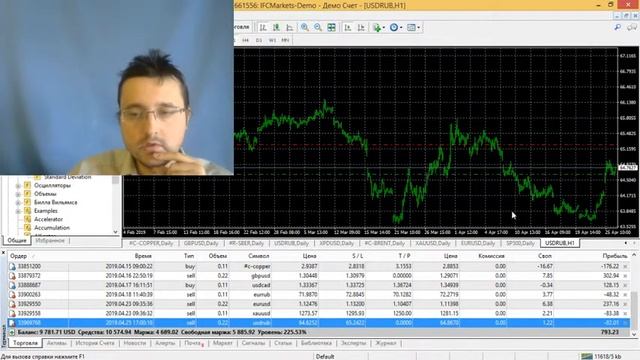Viewport: 640px width, 360px height.
Task: Toggle chart shift from right edge
Action: 361,27
